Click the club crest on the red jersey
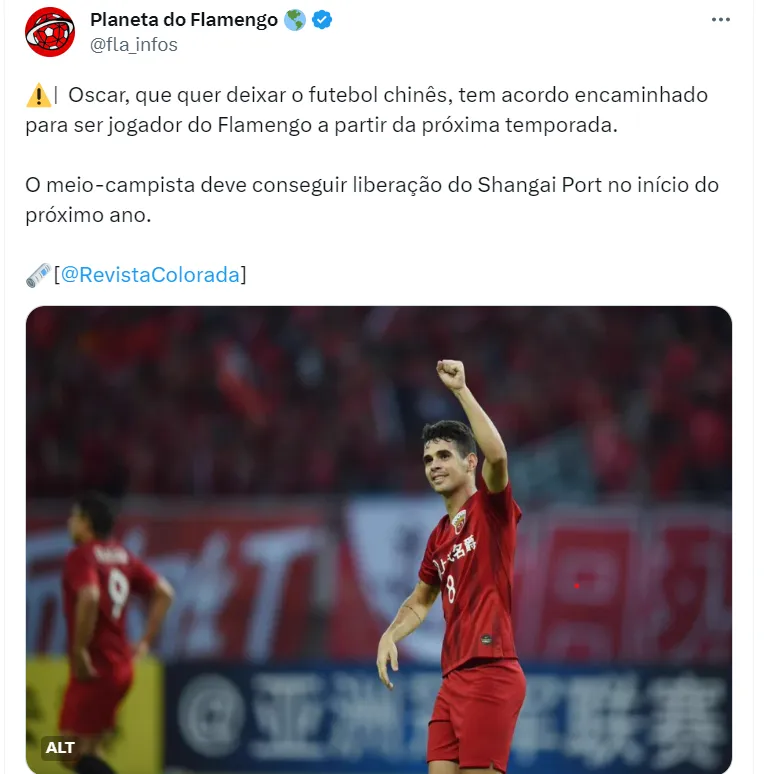Image resolution: width=771 pixels, height=774 pixels. (x=459, y=521)
